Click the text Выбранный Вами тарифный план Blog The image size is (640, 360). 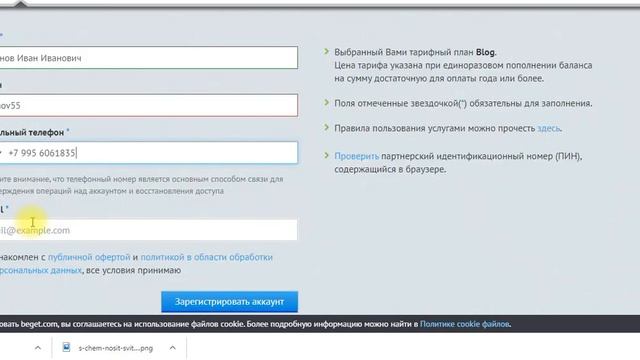pos(415,52)
